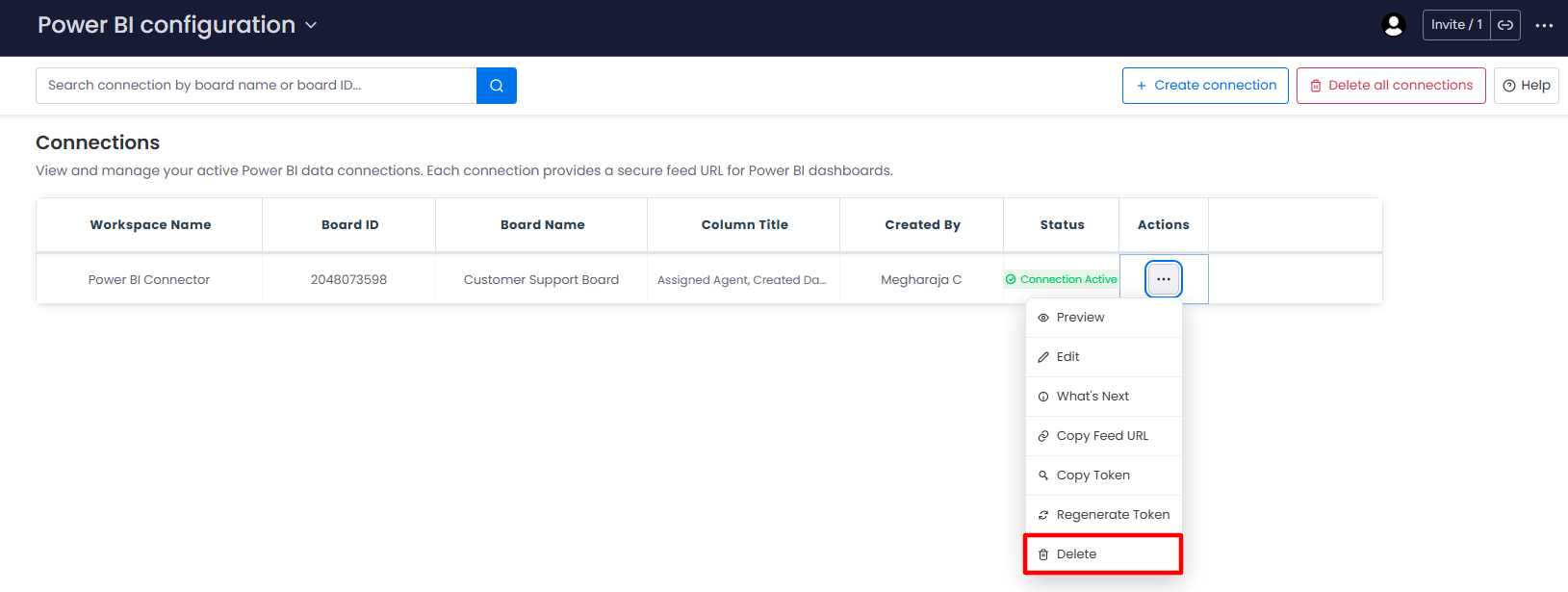Select Delete in the actions menu
This screenshot has height=592, width=1568.
[x=1103, y=554]
